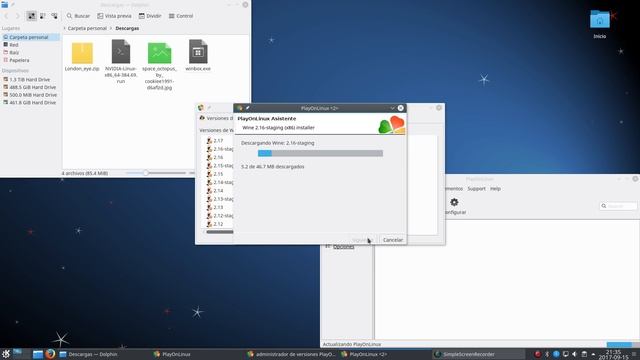Screen dimensions: 640x360
Task: Click the red recording tray icon
Action: [538, 354]
